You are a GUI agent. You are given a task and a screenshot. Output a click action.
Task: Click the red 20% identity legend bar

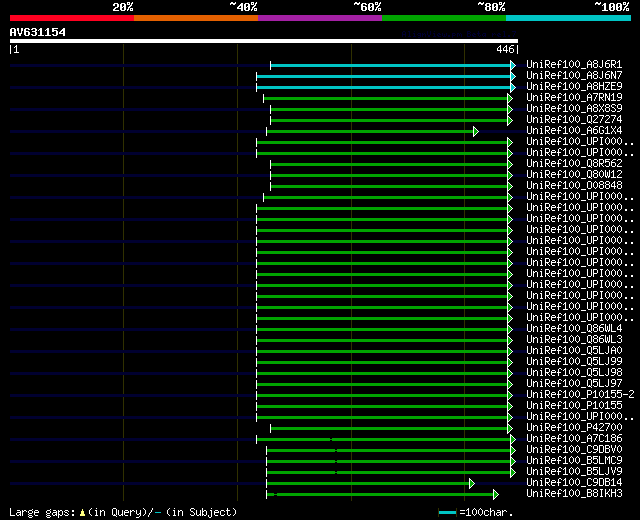click(x=72, y=18)
